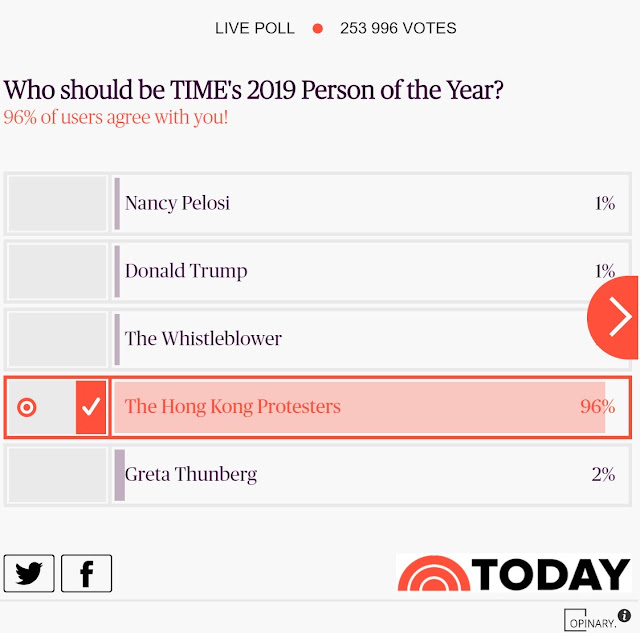This screenshot has height=633, width=640.
Task: Open the Opinary info icon
Action: [x=625, y=615]
